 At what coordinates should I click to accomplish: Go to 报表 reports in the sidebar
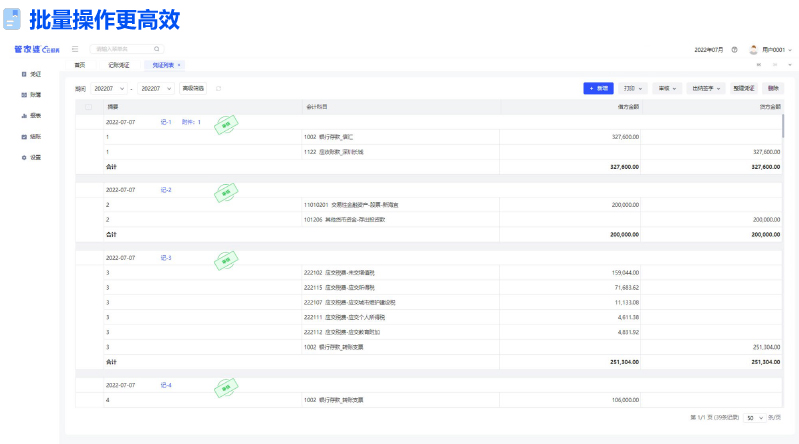31,116
